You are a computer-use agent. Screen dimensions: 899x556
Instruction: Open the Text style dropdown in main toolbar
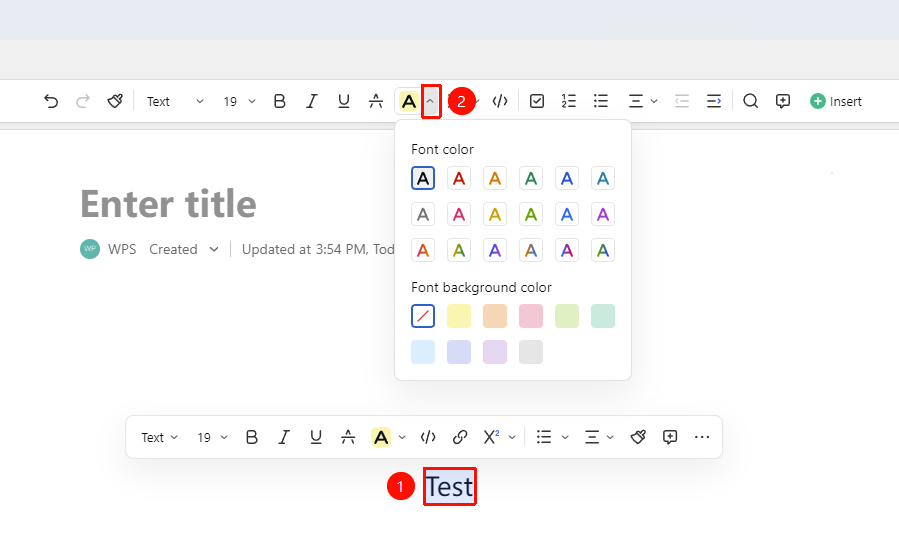(x=175, y=101)
